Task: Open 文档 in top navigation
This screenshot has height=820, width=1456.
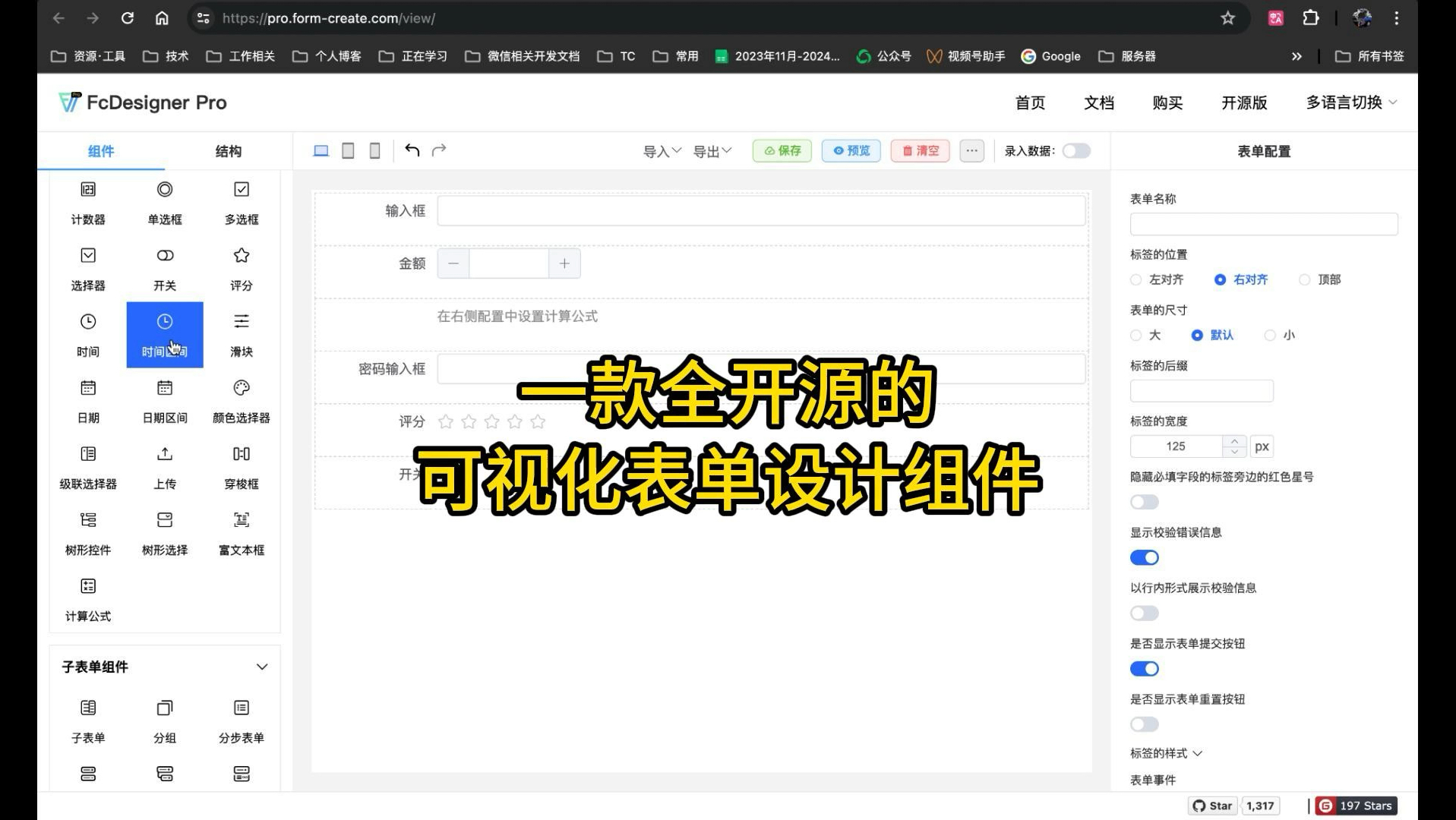Action: point(1099,102)
